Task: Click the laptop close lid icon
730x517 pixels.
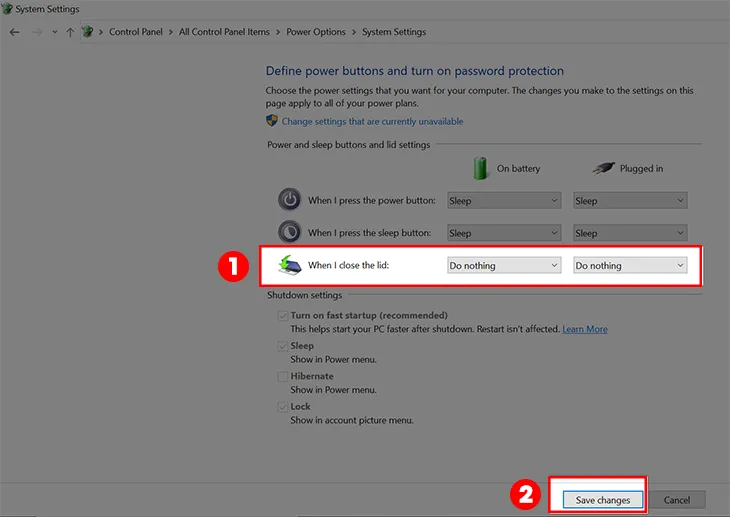Action: 290,265
